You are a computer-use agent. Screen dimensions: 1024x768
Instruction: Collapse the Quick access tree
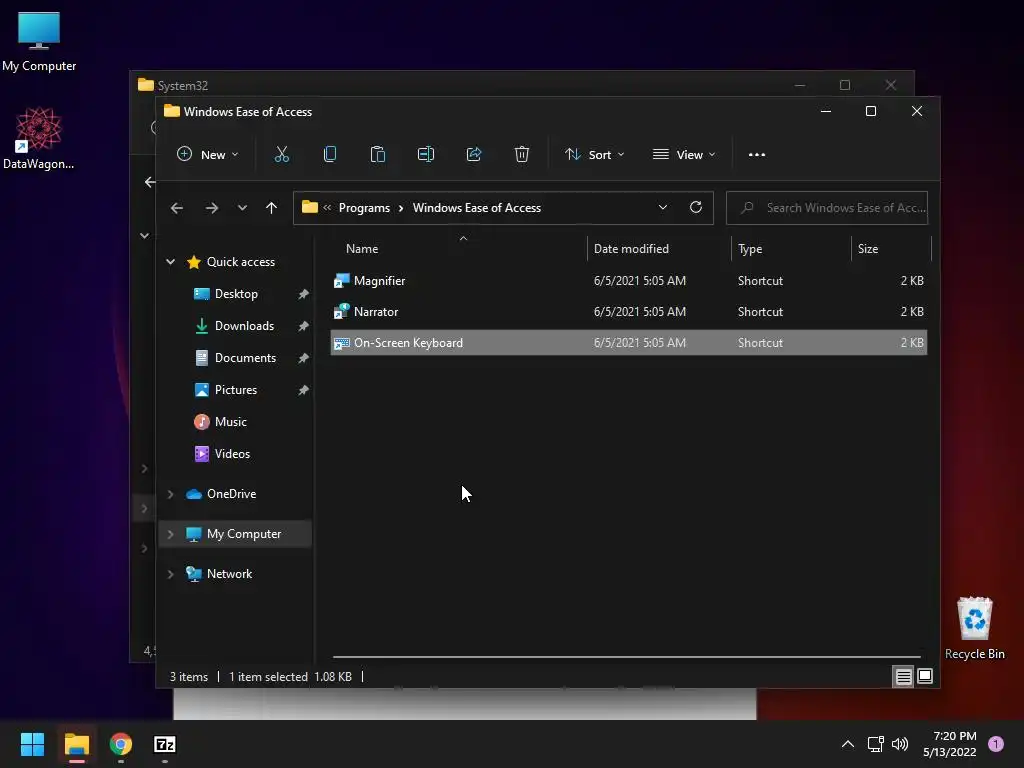pos(170,262)
